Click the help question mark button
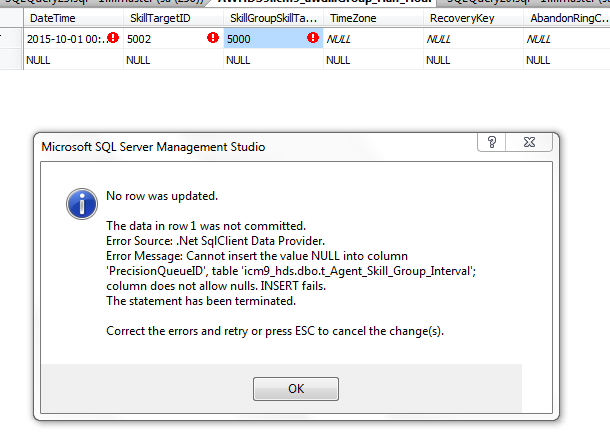 (x=492, y=144)
